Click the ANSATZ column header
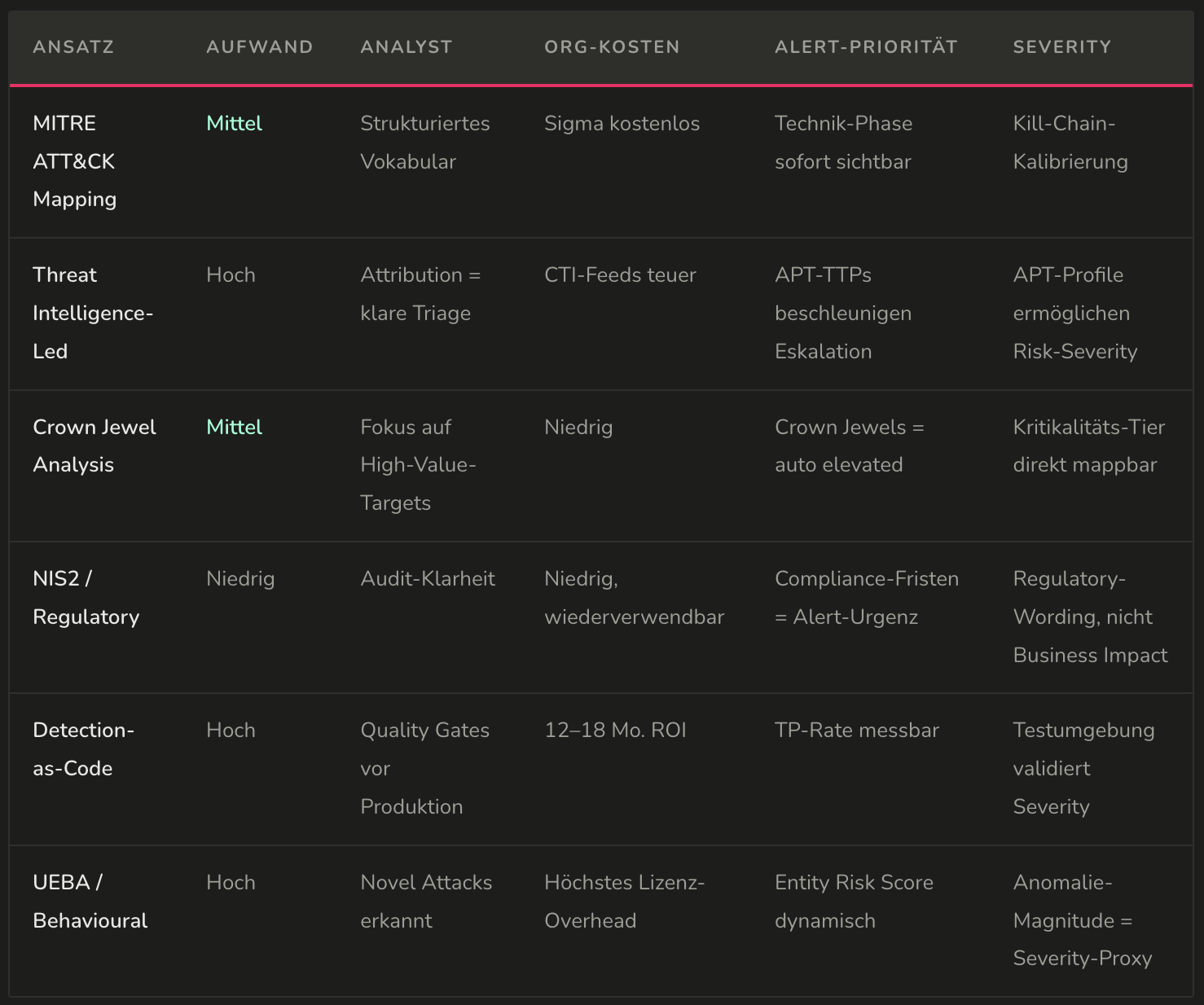This screenshot has width=1204, height=1005. pos(73,47)
